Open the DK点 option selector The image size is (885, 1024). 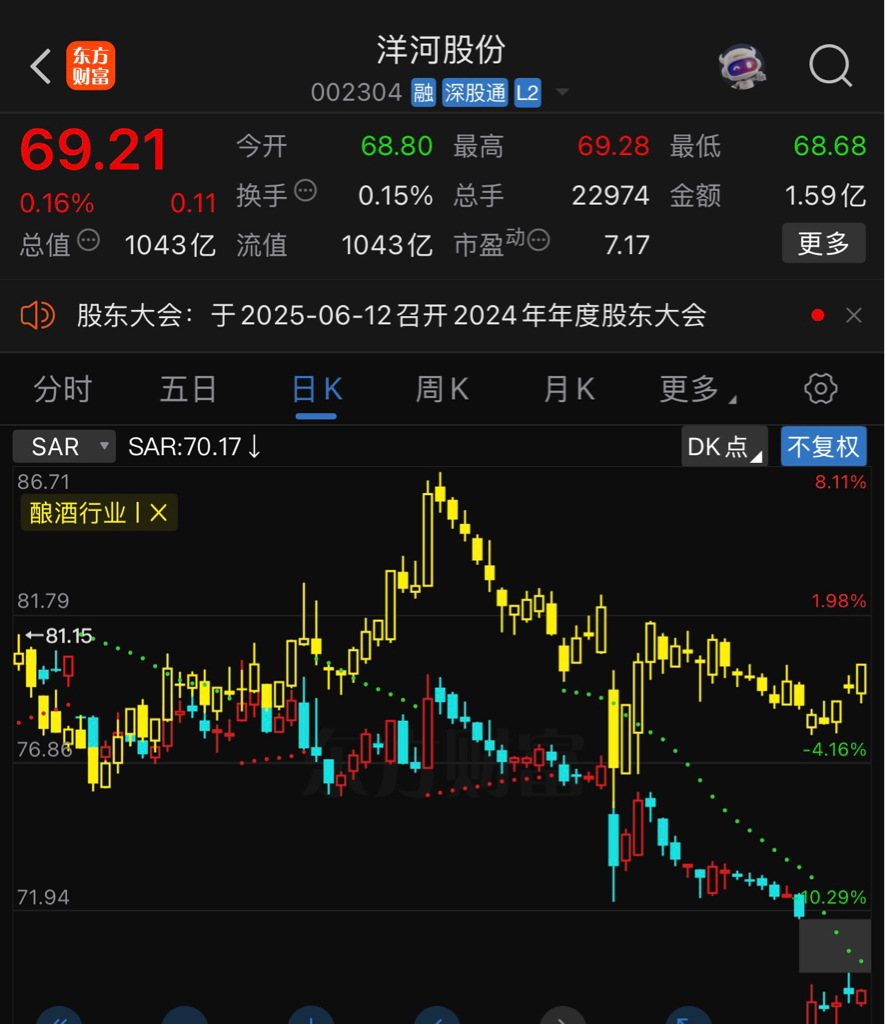click(725, 447)
